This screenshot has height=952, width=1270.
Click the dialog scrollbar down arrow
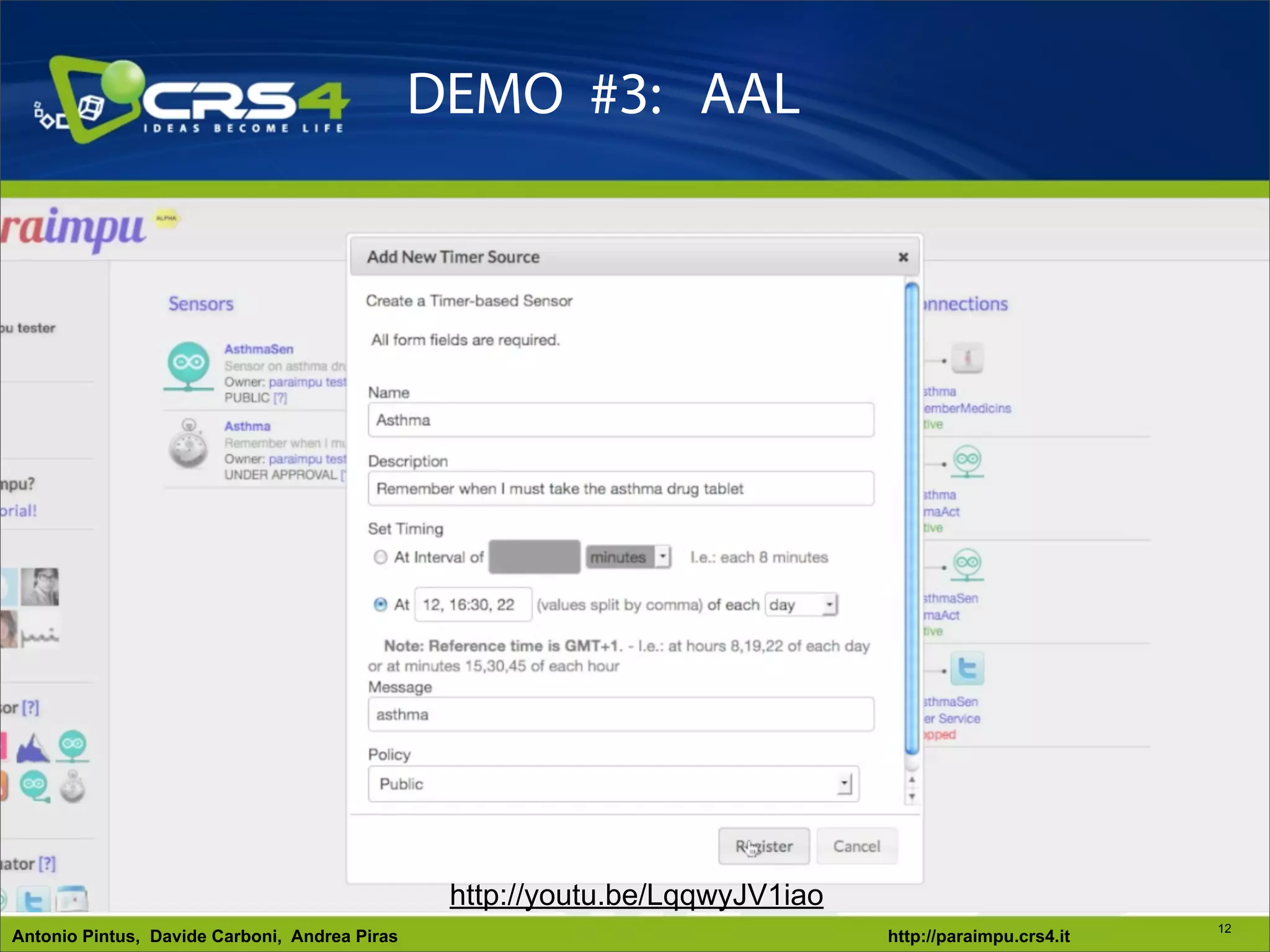click(912, 796)
